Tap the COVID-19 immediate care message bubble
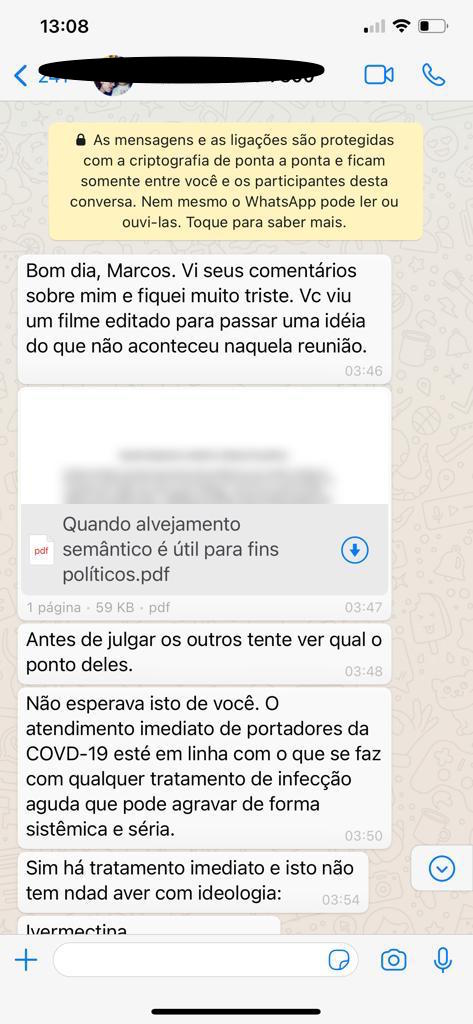Image resolution: width=473 pixels, height=1024 pixels. pos(204,767)
